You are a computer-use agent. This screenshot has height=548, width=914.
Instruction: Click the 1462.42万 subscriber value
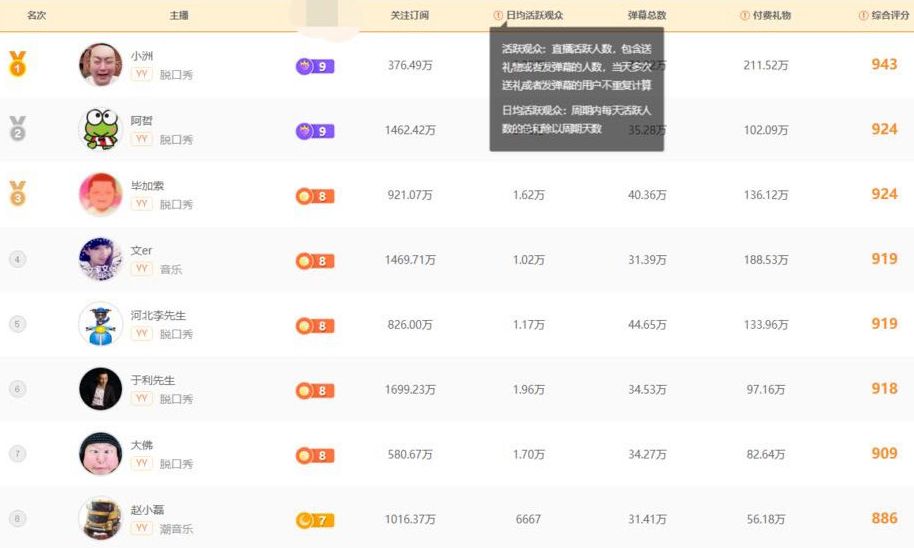pos(410,130)
